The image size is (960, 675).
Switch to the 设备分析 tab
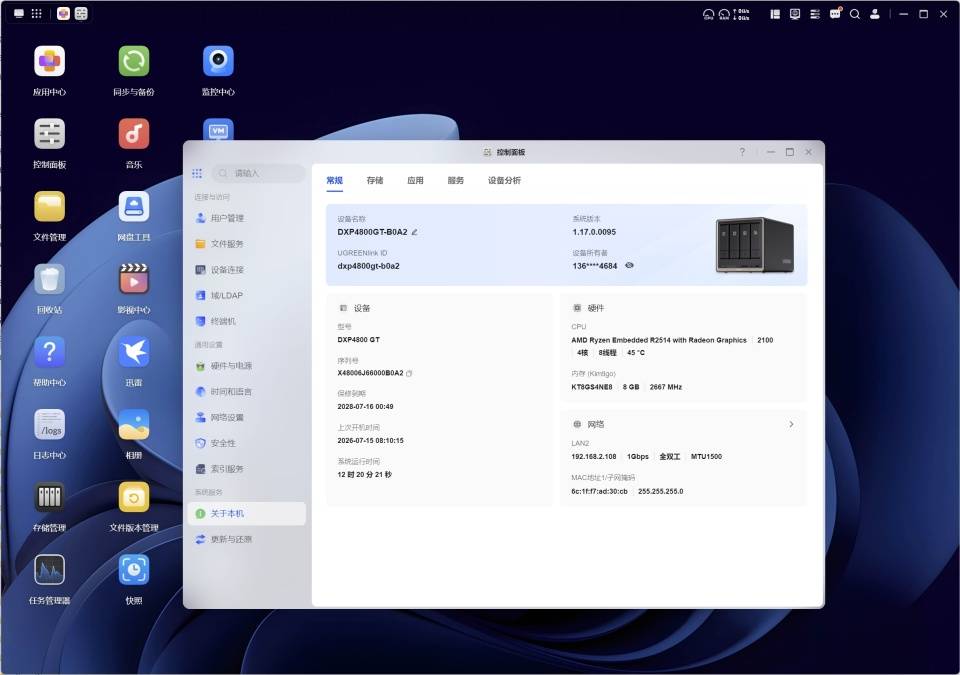[504, 180]
